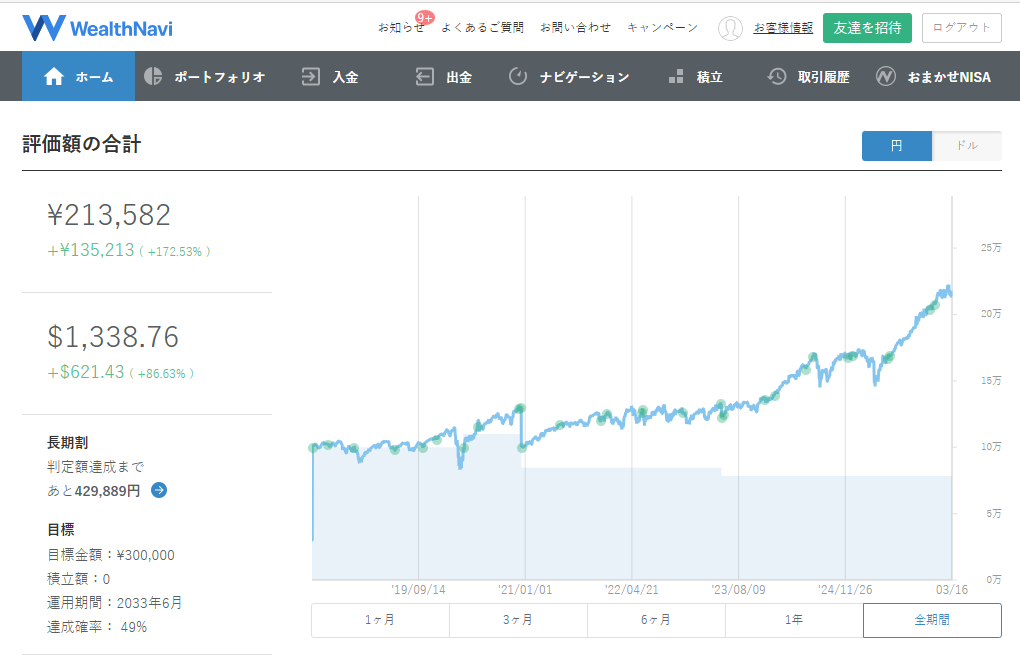Open the ポートフォリオ pie chart menu
Image resolution: width=1020 pixels, height=656 pixels.
[205, 77]
